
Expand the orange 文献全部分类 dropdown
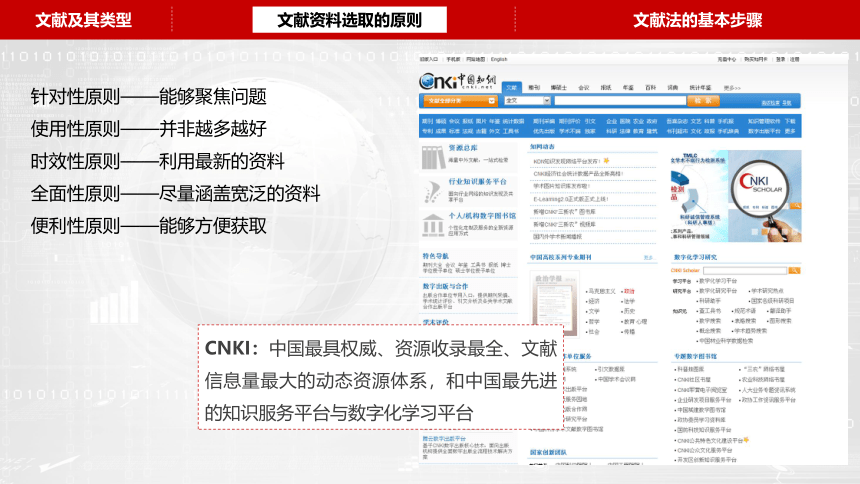pyautogui.click(x=460, y=101)
